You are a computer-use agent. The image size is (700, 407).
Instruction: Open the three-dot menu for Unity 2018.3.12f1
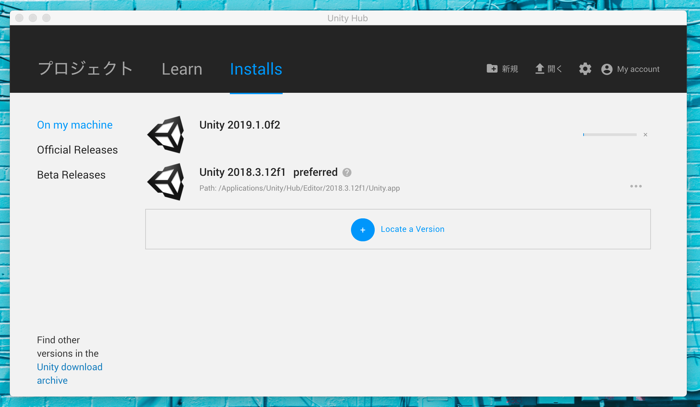[x=636, y=186]
